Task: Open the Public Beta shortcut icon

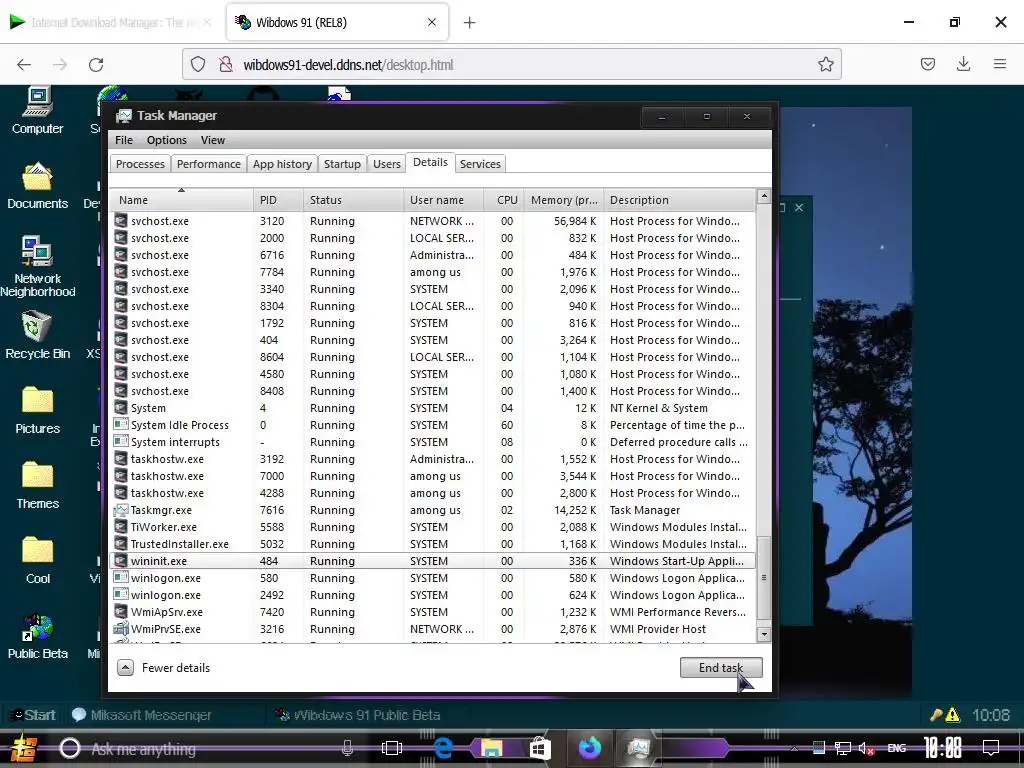Action: (37, 627)
